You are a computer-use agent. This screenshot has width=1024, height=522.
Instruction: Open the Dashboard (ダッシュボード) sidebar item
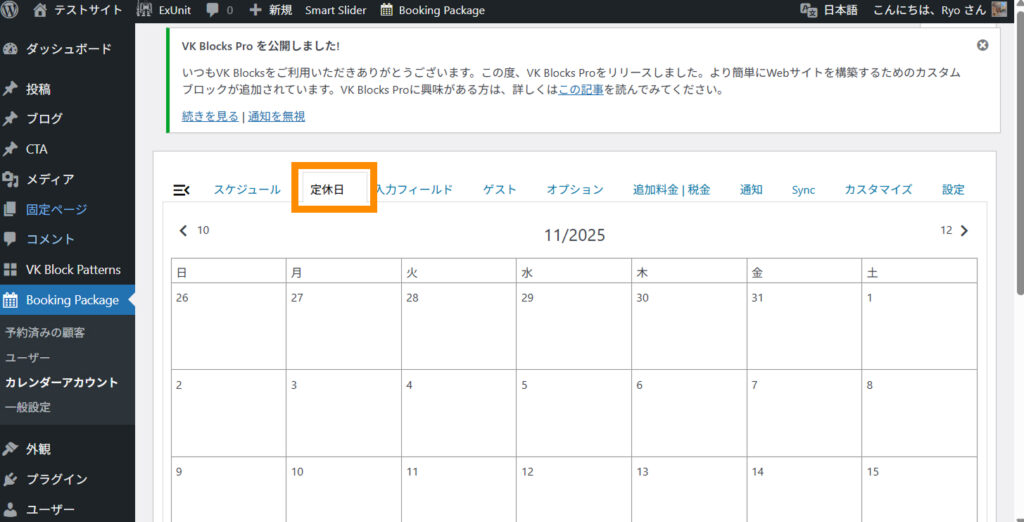click(x=68, y=49)
